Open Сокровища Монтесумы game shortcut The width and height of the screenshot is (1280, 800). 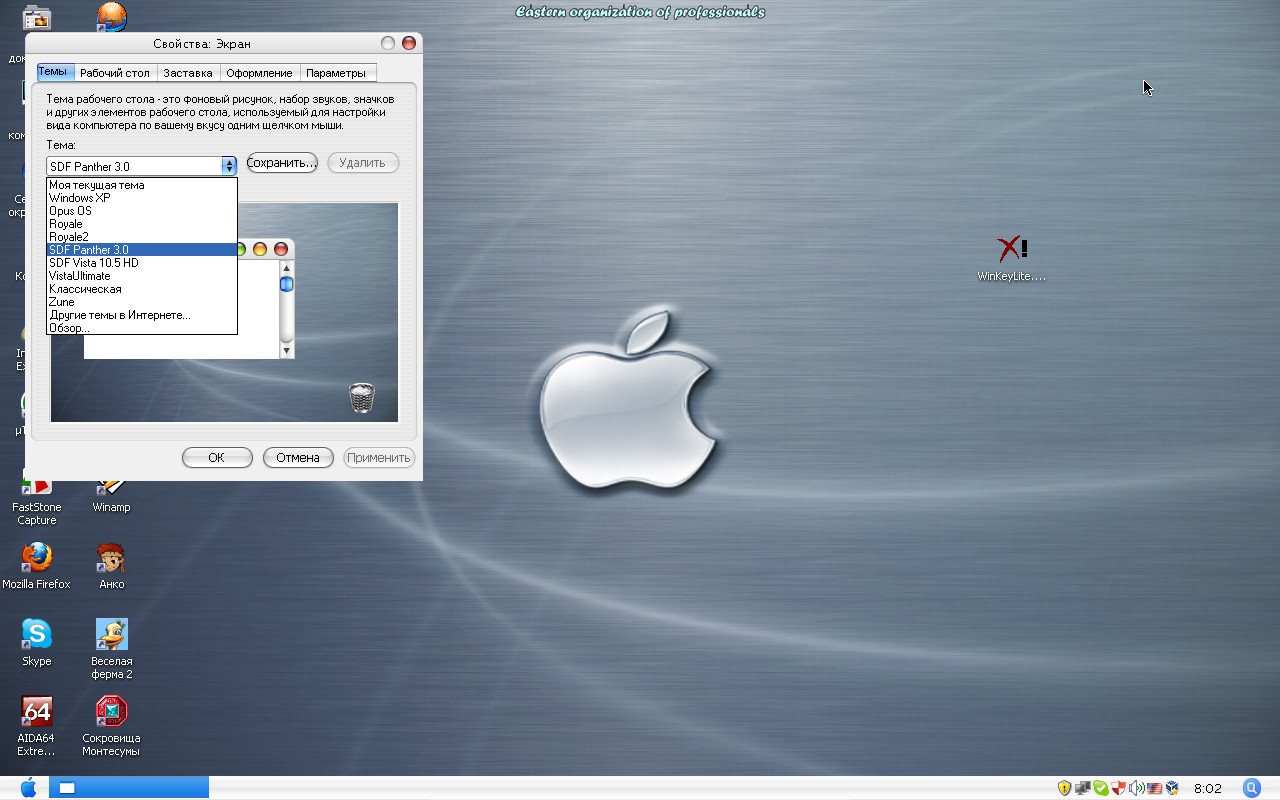click(x=111, y=726)
